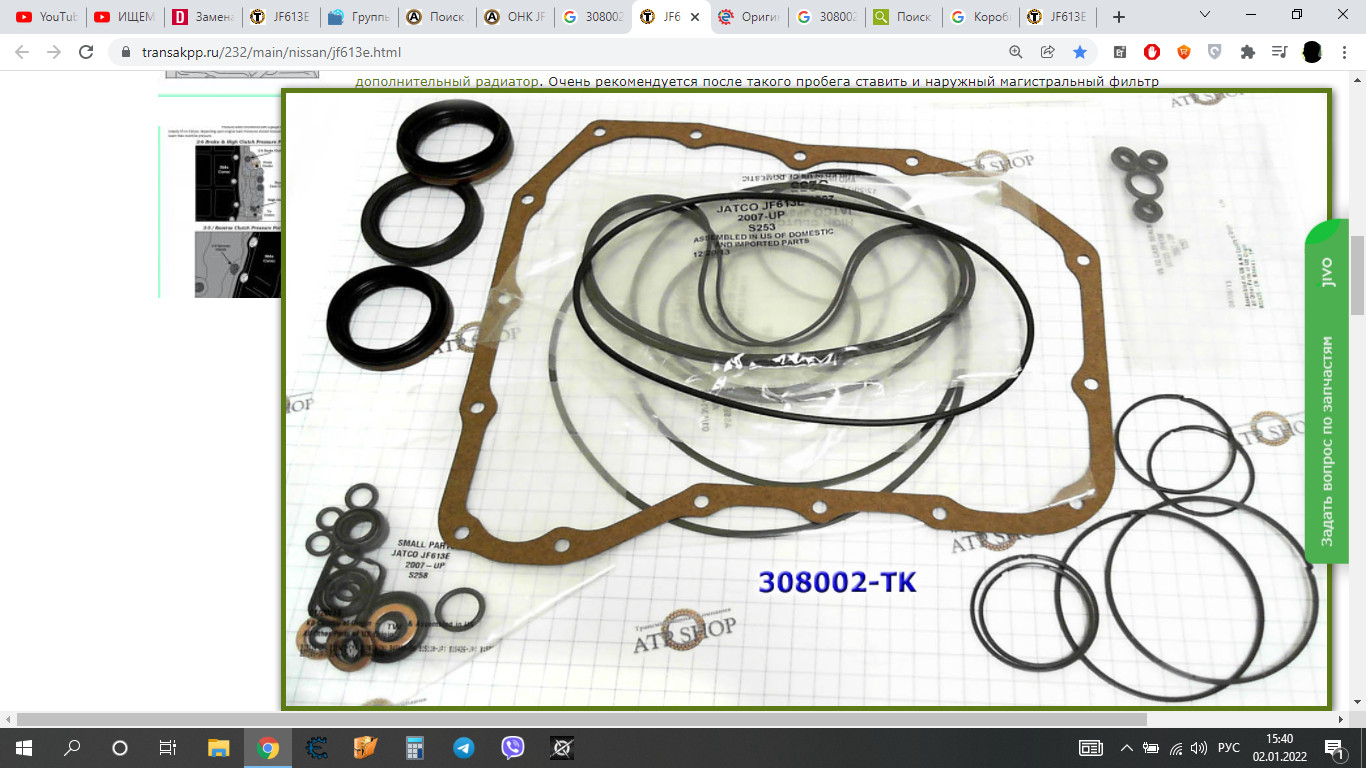This screenshot has width=1366, height=768.
Task: Open the Chrome three-dot menu
Action: click(1345, 52)
